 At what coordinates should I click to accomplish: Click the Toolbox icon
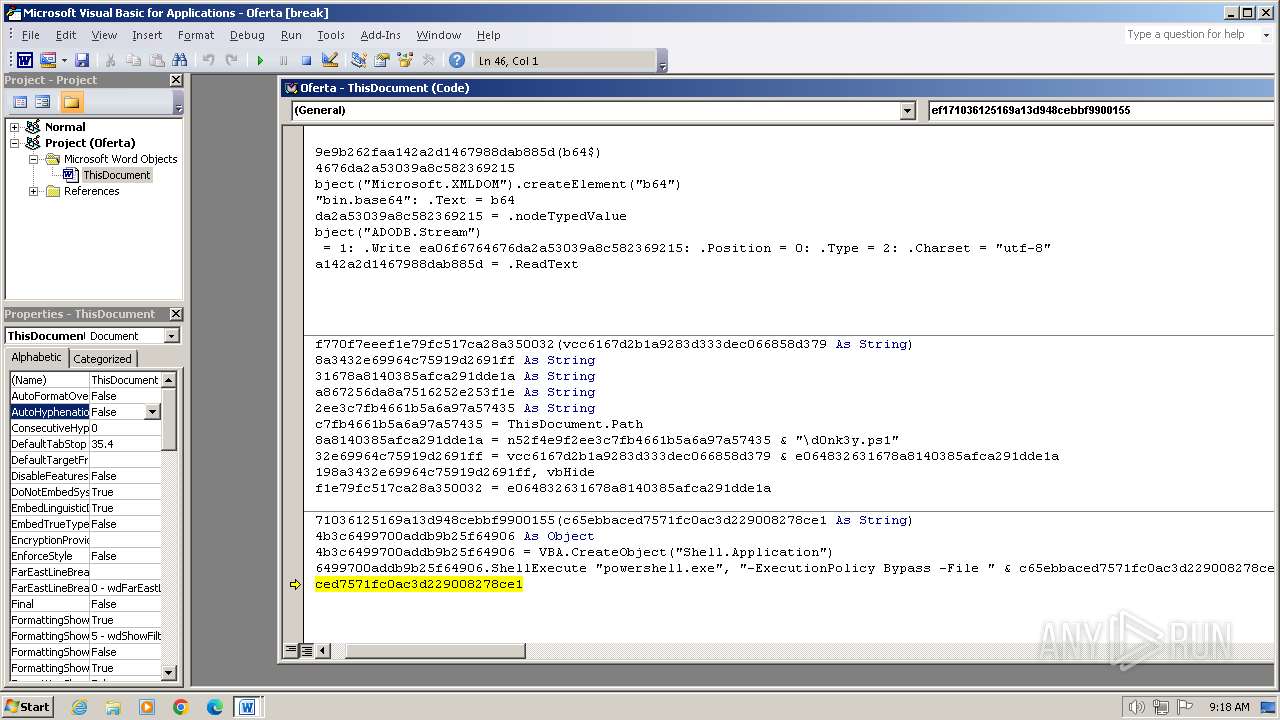click(428, 61)
